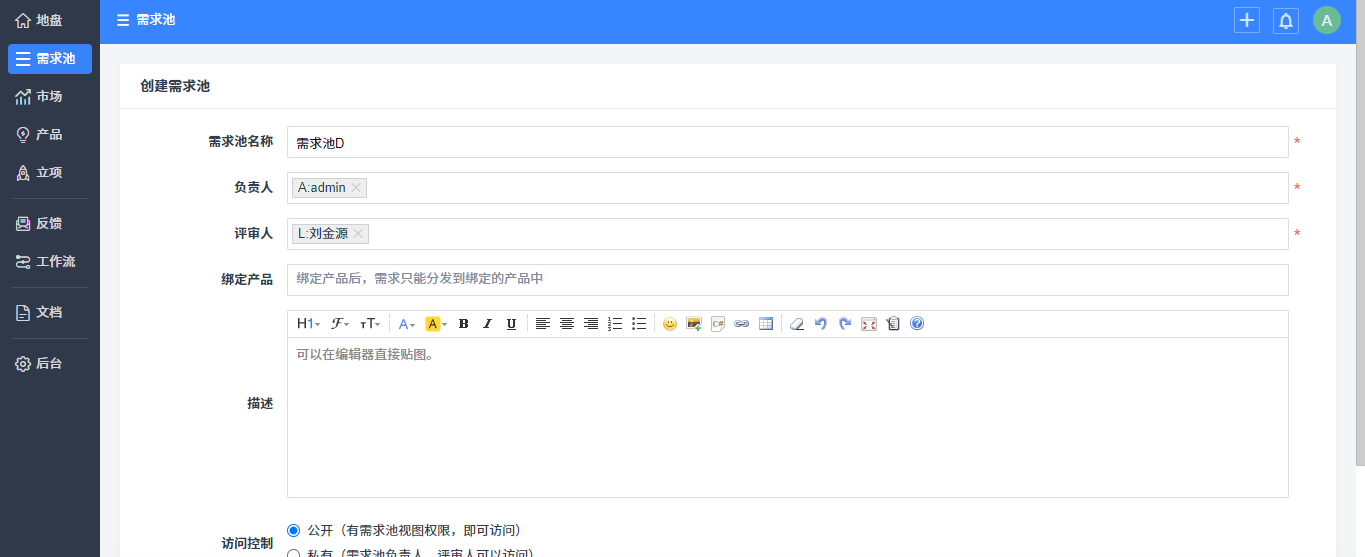Open 产品 sidebar item
This screenshot has height=557, width=1365.
tap(50, 135)
